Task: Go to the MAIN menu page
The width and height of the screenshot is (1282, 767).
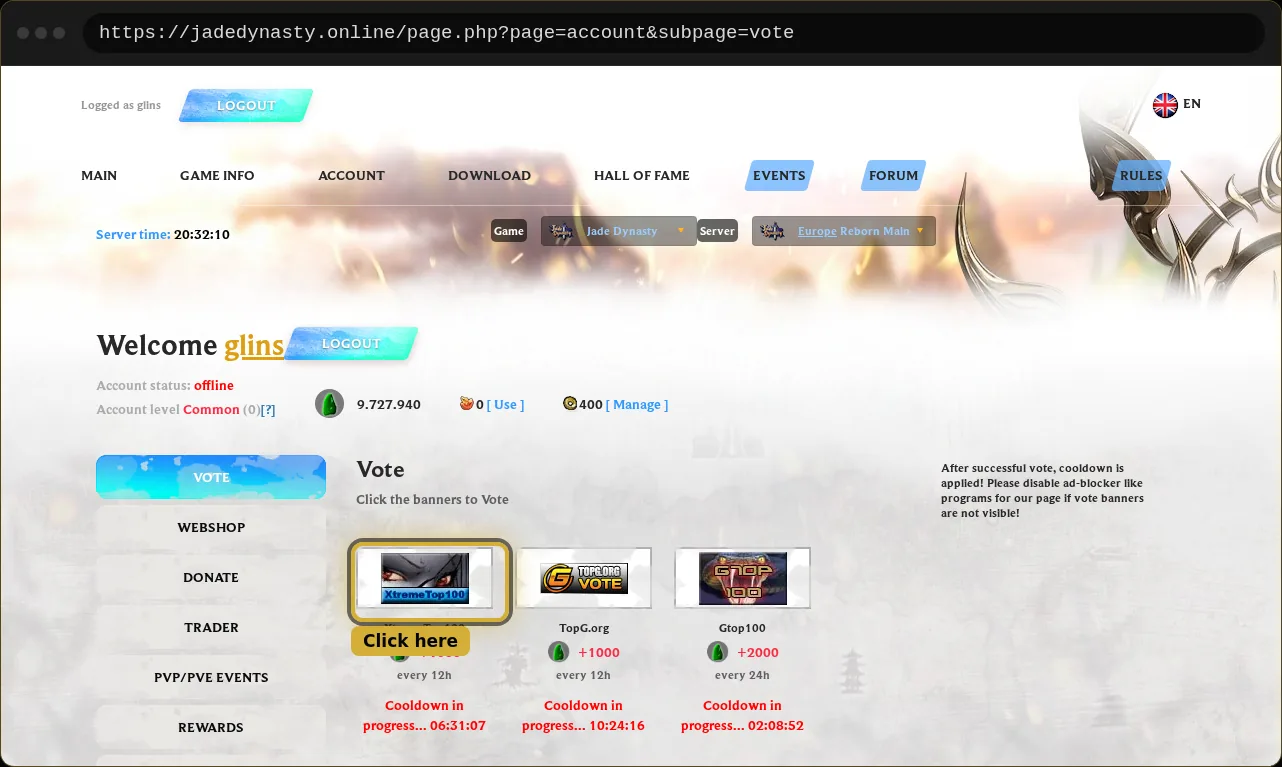Action: click(99, 176)
